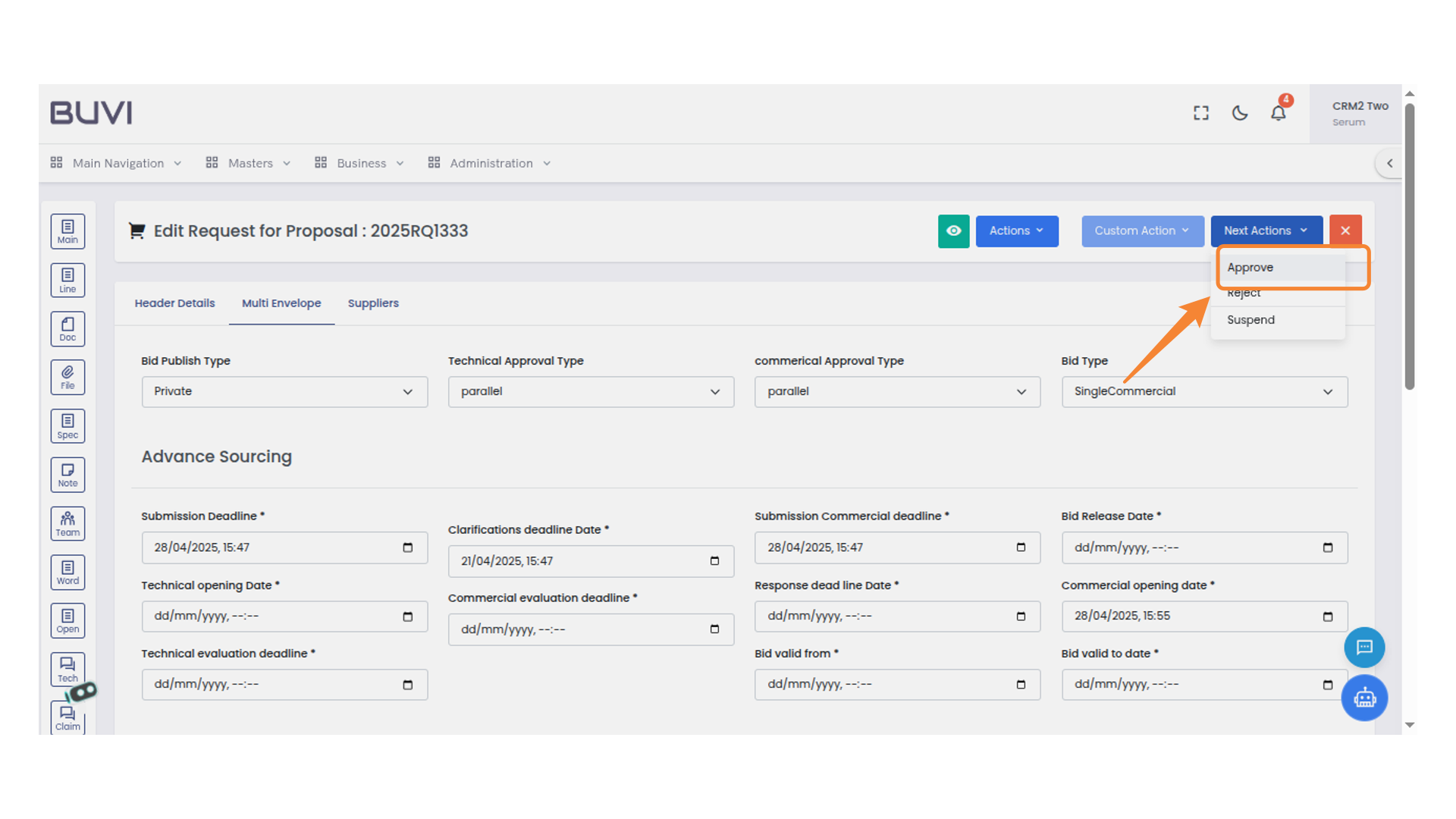Viewport: 1456px width, 819px height.
Task: Open the chatbot robot icon
Action: [1364, 698]
